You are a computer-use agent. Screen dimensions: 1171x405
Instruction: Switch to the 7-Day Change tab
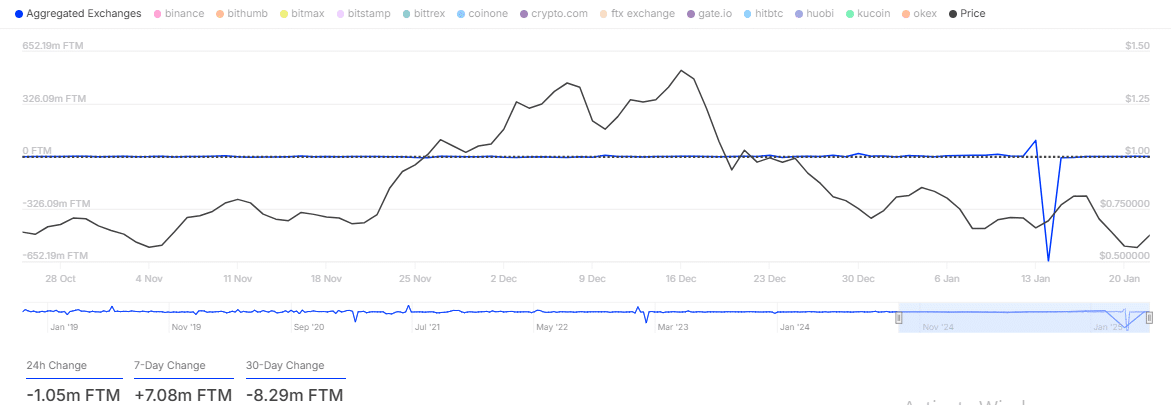click(x=169, y=366)
